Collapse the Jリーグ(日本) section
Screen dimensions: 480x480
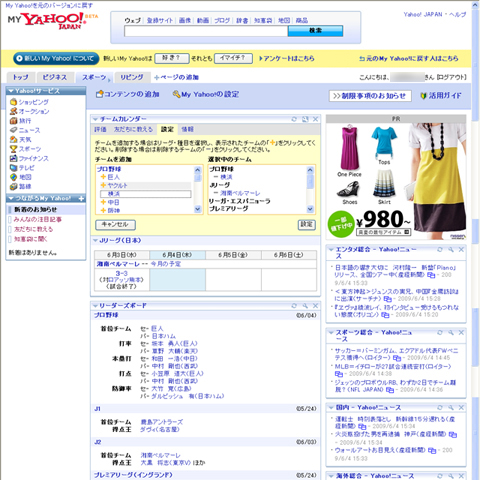coord(95,240)
